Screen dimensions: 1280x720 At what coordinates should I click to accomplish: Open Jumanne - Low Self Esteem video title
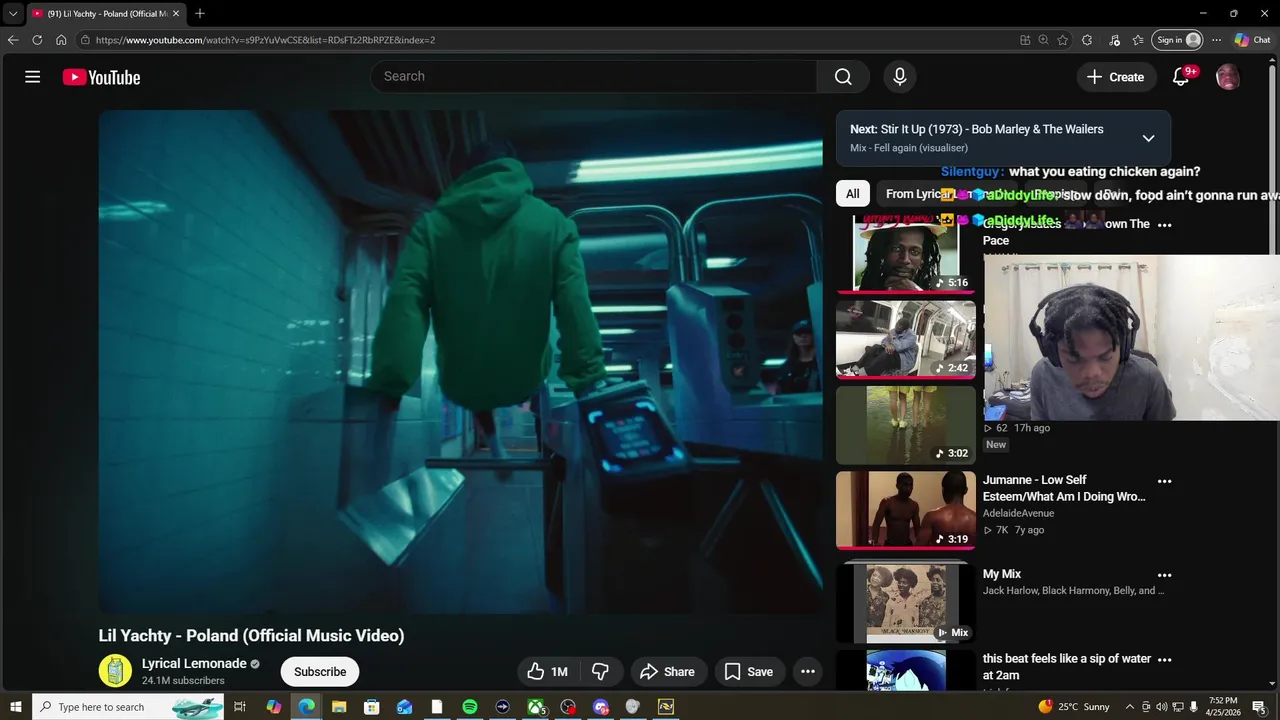pos(1064,488)
